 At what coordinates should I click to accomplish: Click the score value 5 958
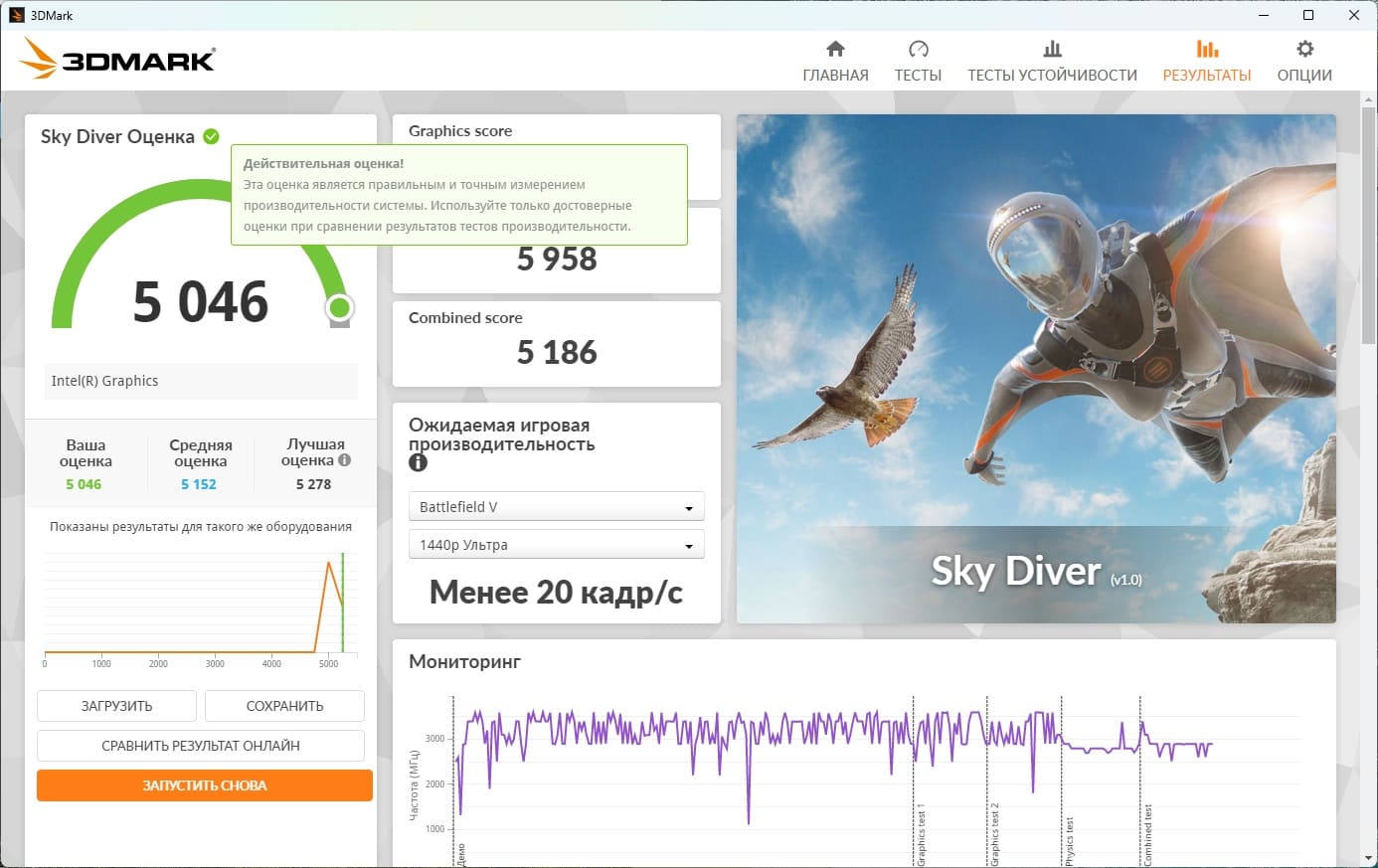pos(557,260)
